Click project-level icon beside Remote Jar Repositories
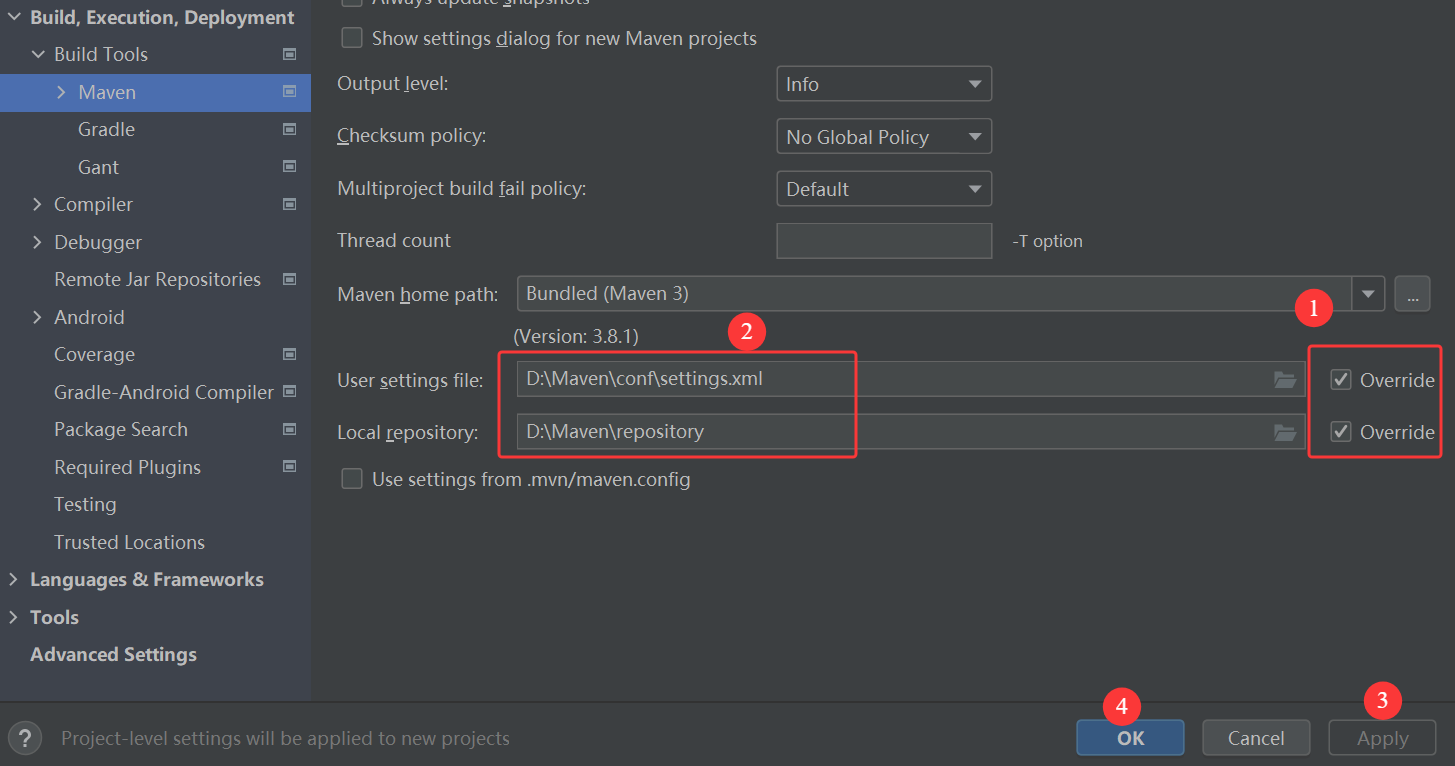This screenshot has height=766, width=1455. (x=289, y=279)
